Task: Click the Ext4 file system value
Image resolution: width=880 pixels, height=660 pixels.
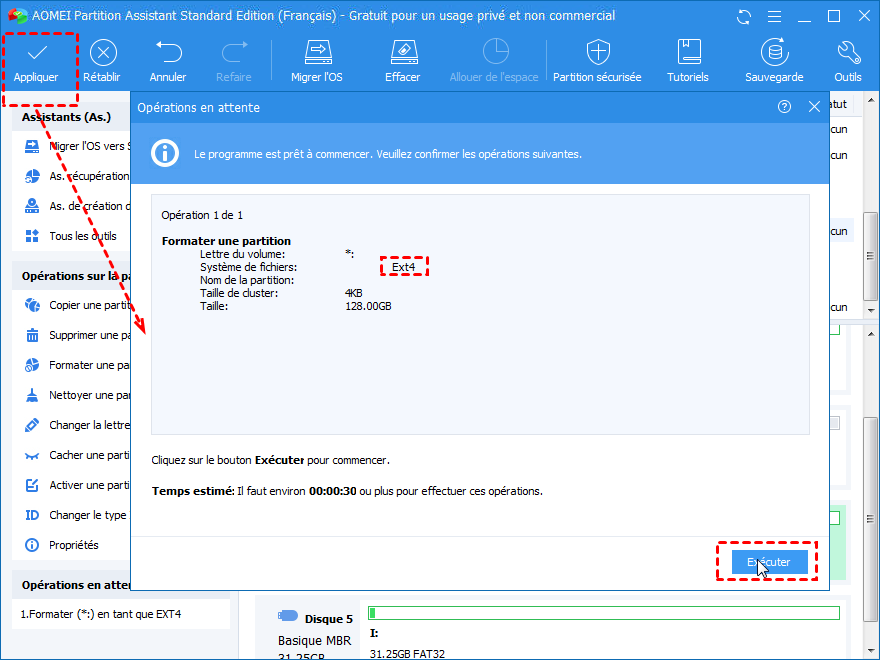Action: click(404, 267)
